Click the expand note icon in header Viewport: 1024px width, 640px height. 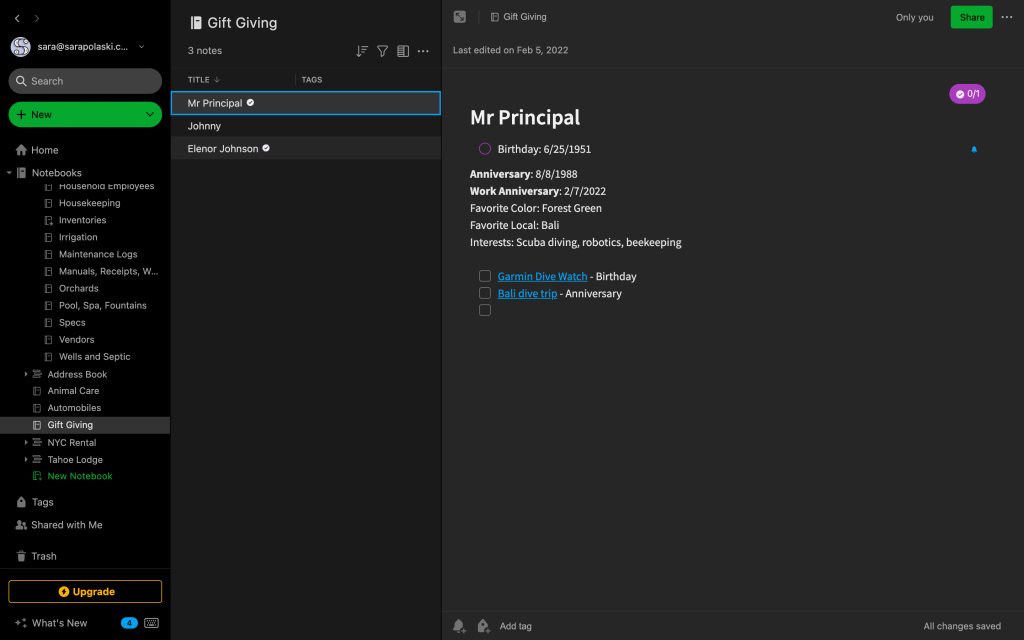(460, 17)
